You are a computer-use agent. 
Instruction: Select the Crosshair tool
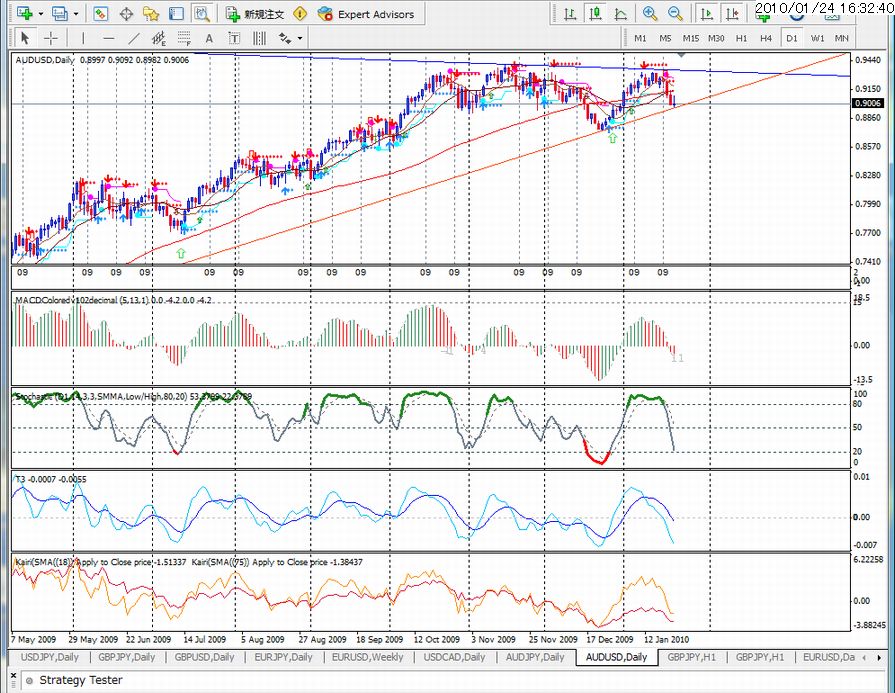tap(51, 38)
